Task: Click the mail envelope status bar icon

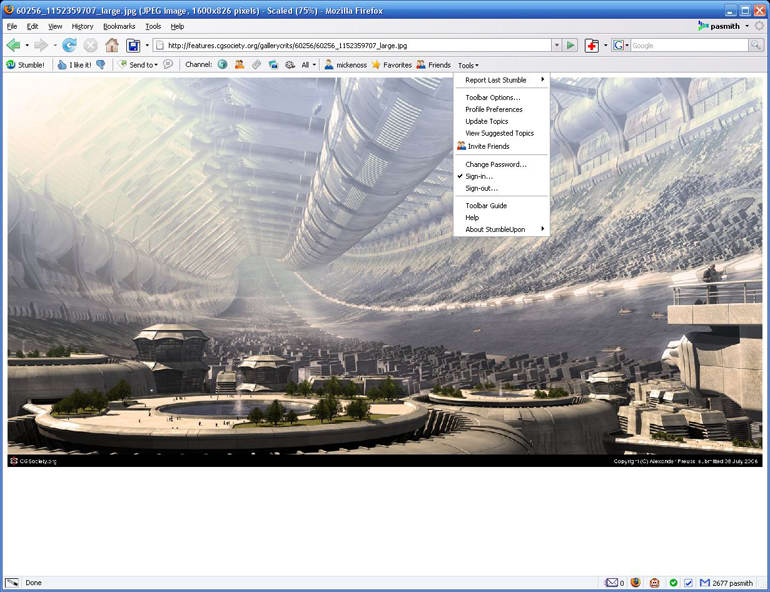Action: 612,583
